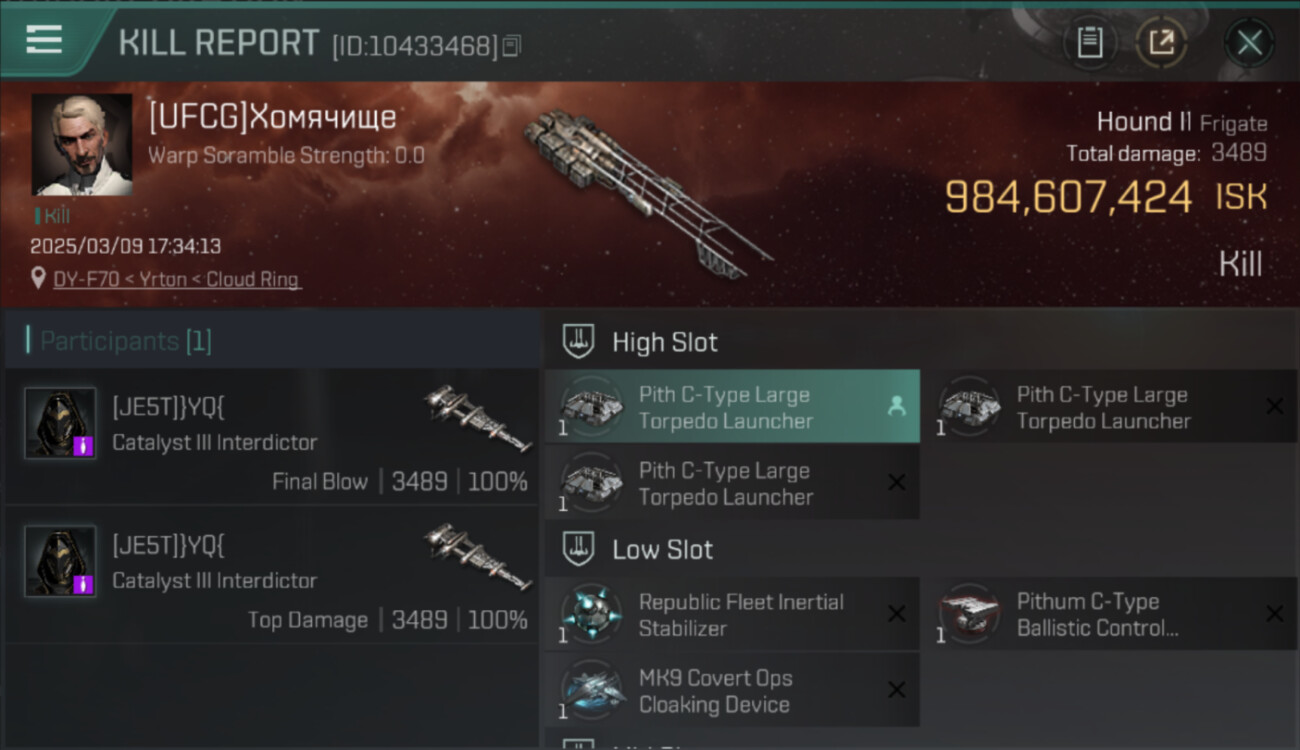Viewport: 1300px width, 750px height.
Task: Click the victim name [UFCG]Хомячище
Action: coord(272,118)
